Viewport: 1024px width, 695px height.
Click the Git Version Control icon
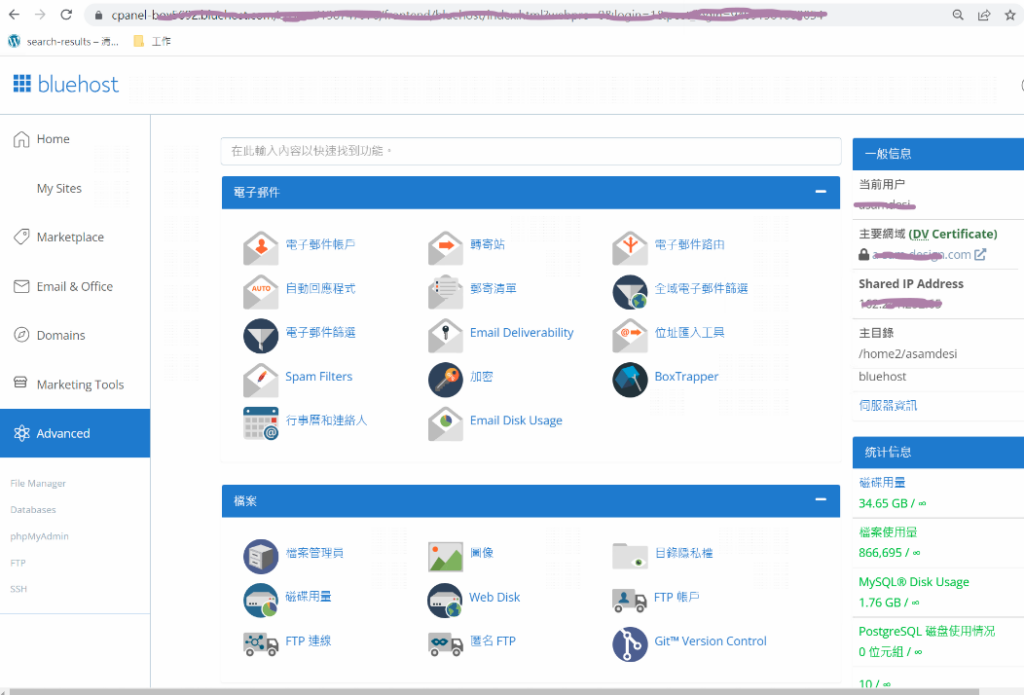[x=630, y=643]
